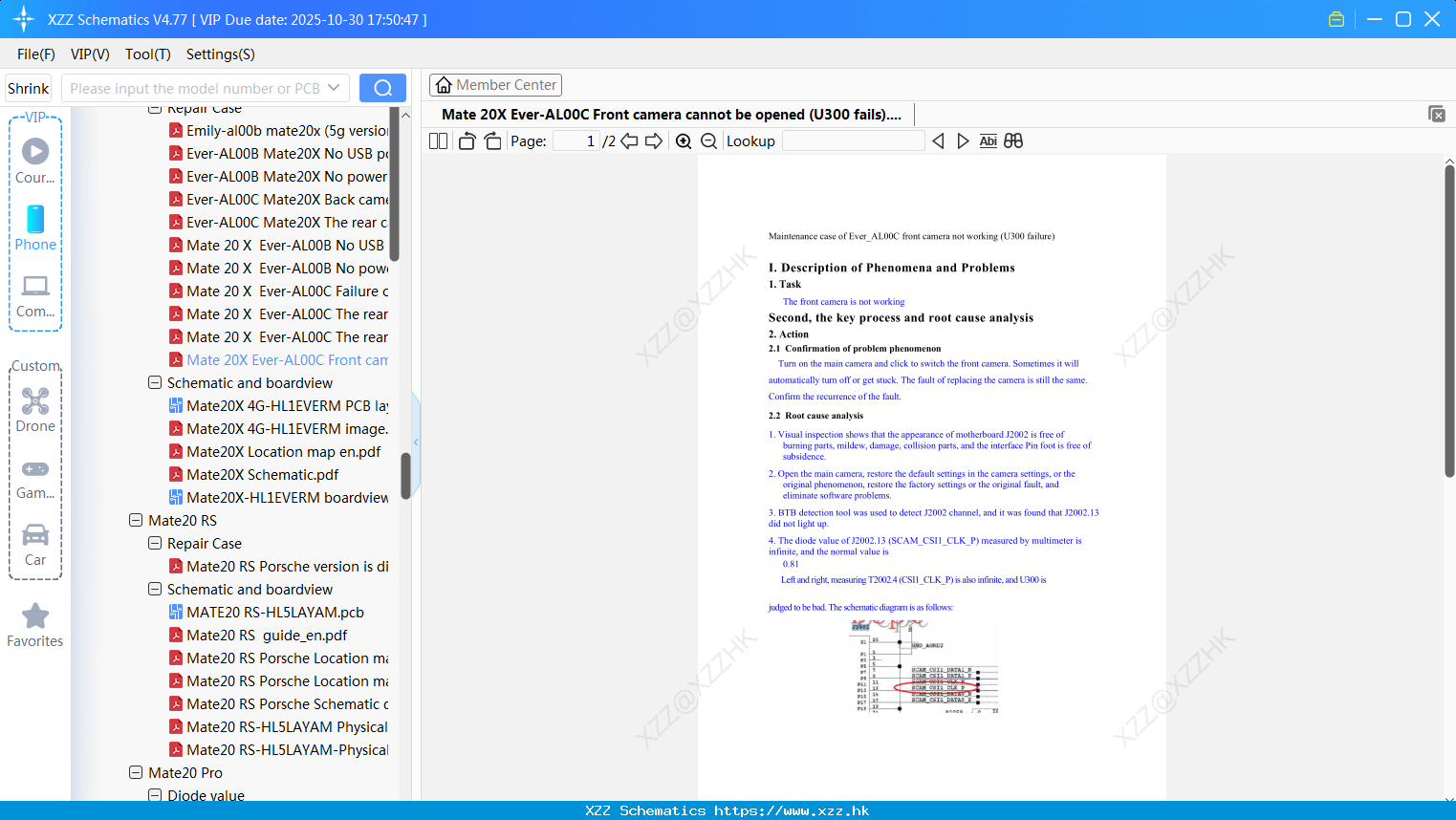Open the Car category
Image resolution: width=1456 pixels, height=820 pixels.
(35, 545)
